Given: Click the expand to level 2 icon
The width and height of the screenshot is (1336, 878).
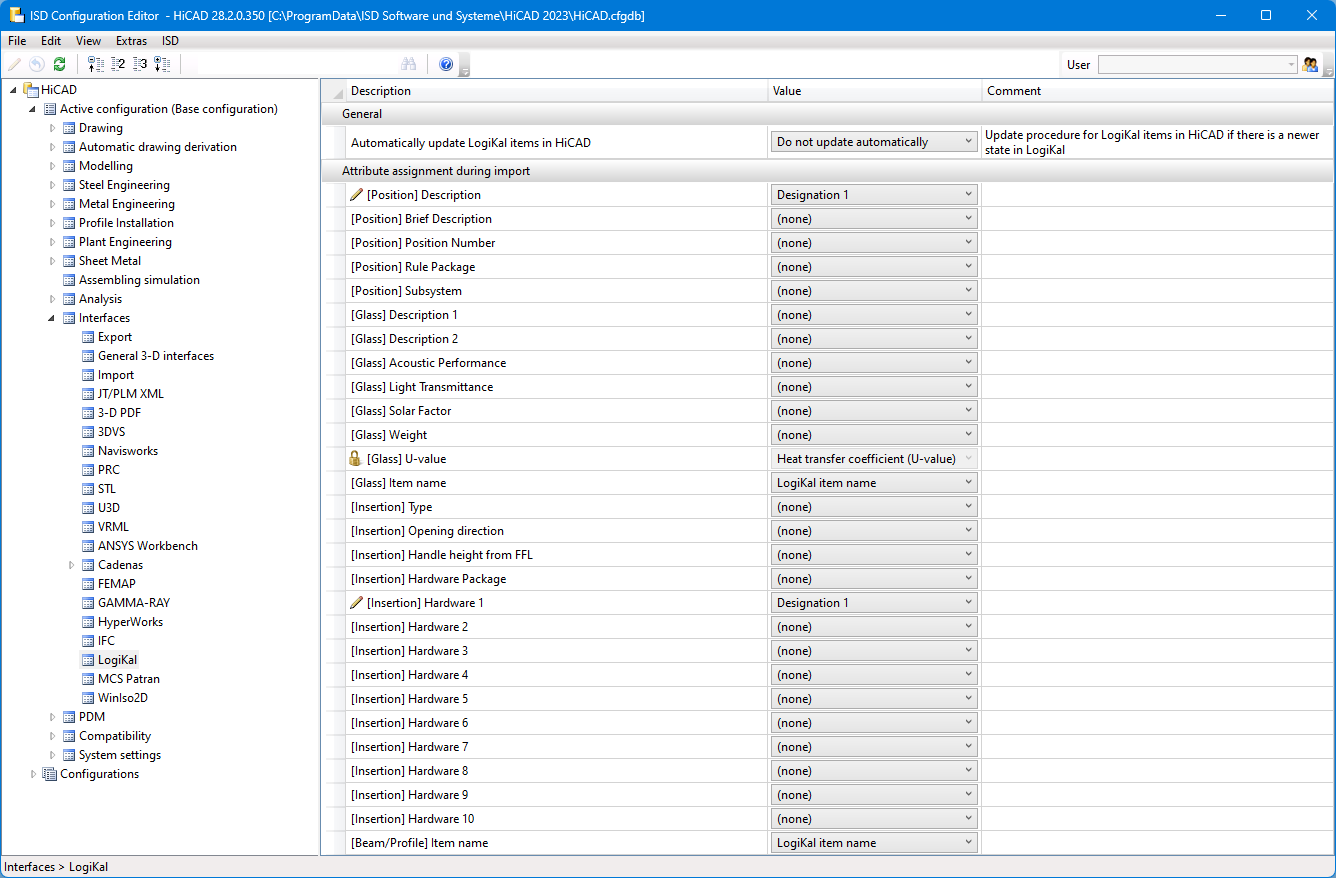Looking at the screenshot, I should 118,64.
